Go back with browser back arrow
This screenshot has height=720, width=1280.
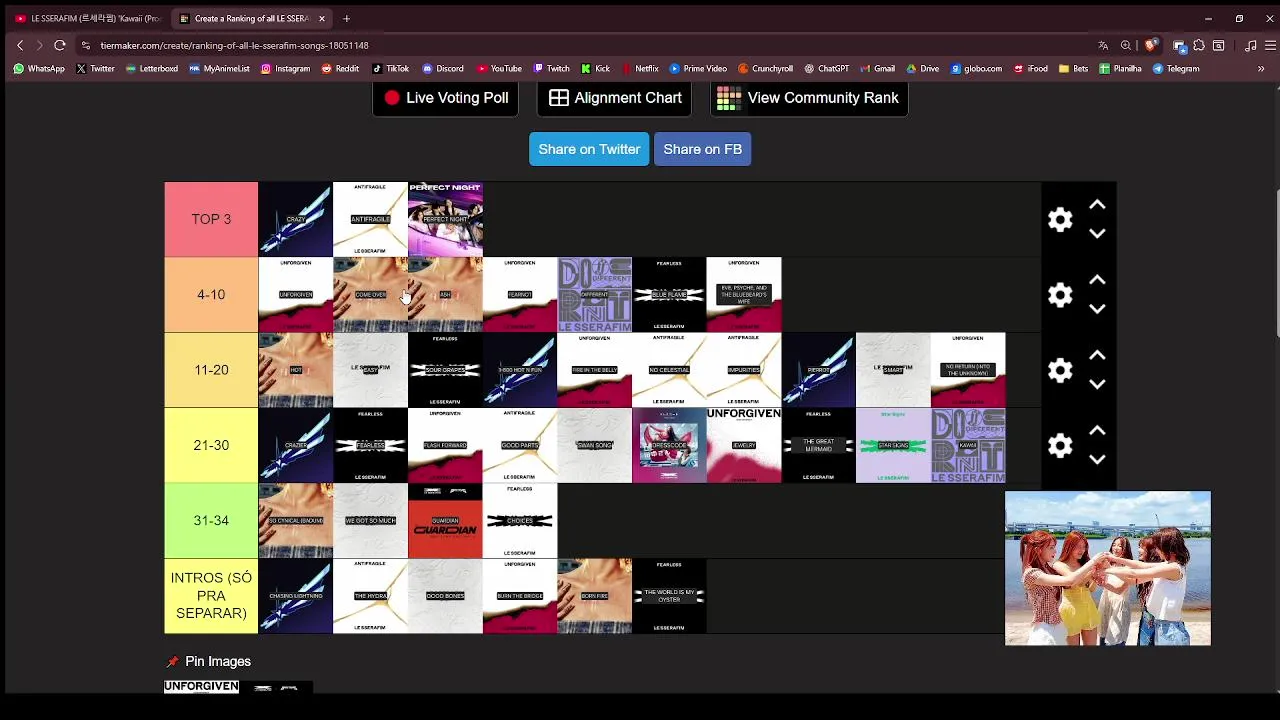coord(20,45)
